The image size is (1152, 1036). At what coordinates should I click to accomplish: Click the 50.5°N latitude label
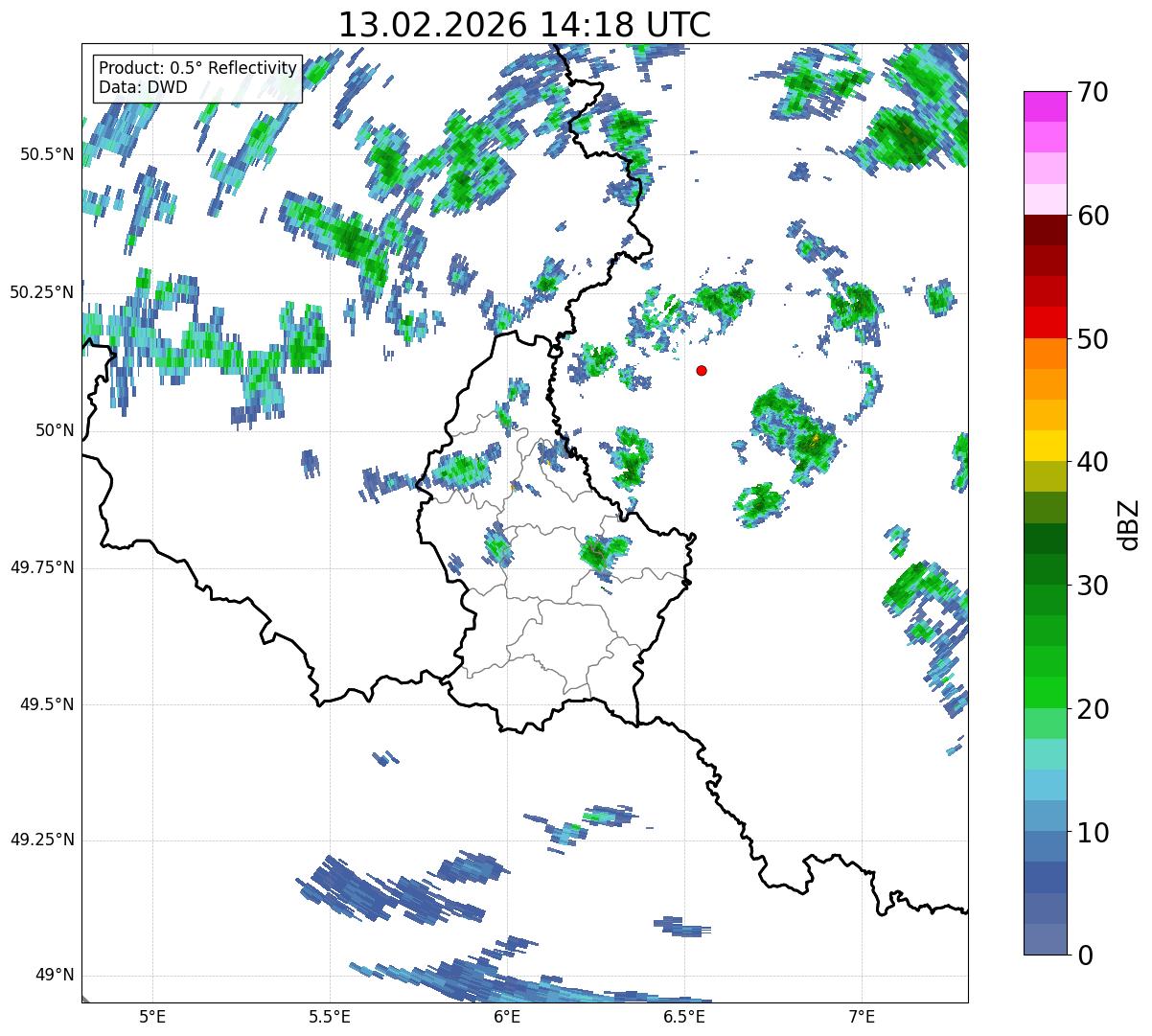point(47,155)
